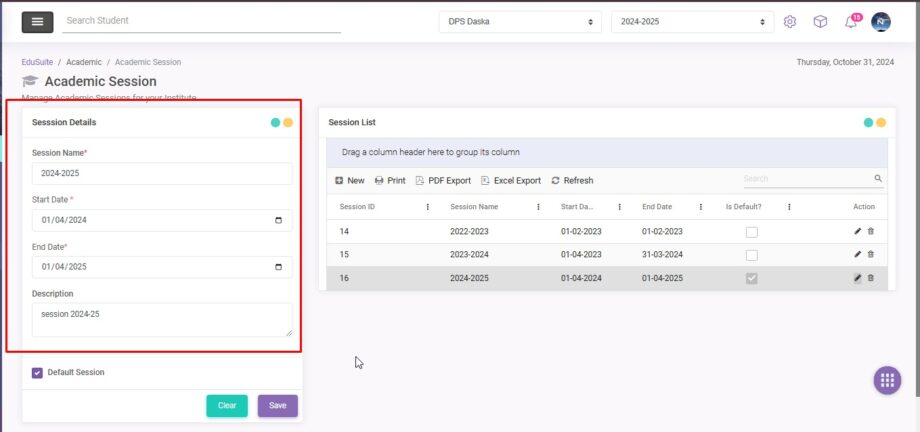920x432 pixels.
Task: Click Excel Export in the toolbar
Action: click(x=510, y=181)
